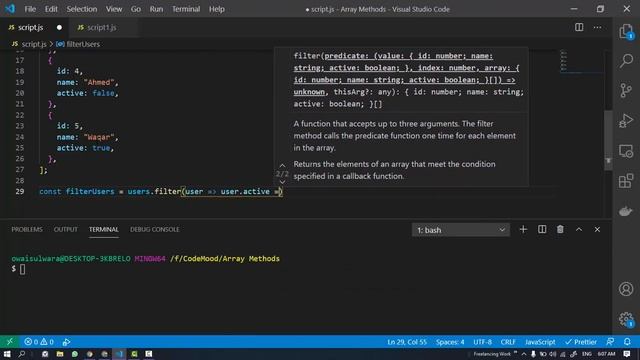Open the '1: bash' terminal selector dropdown
640x360 pixels.
(461, 230)
